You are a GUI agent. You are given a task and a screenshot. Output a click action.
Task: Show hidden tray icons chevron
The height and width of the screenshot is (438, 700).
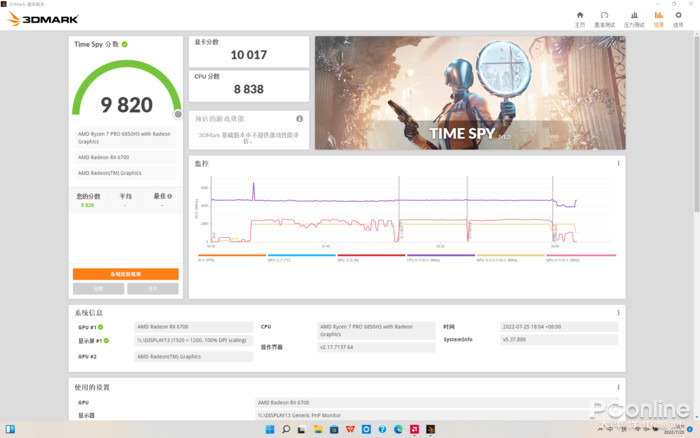click(600, 429)
